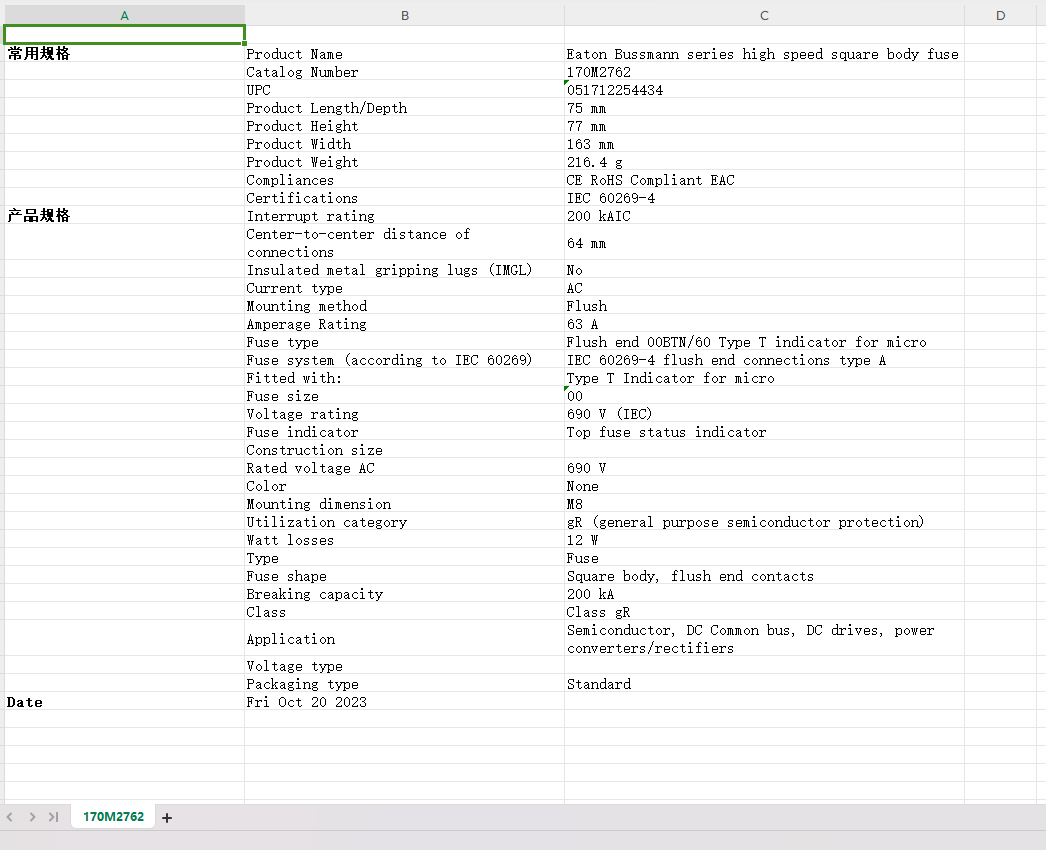Select 'Flush end 00BTN/60 Type T' cell
The image size is (1046, 850).
pos(764,342)
